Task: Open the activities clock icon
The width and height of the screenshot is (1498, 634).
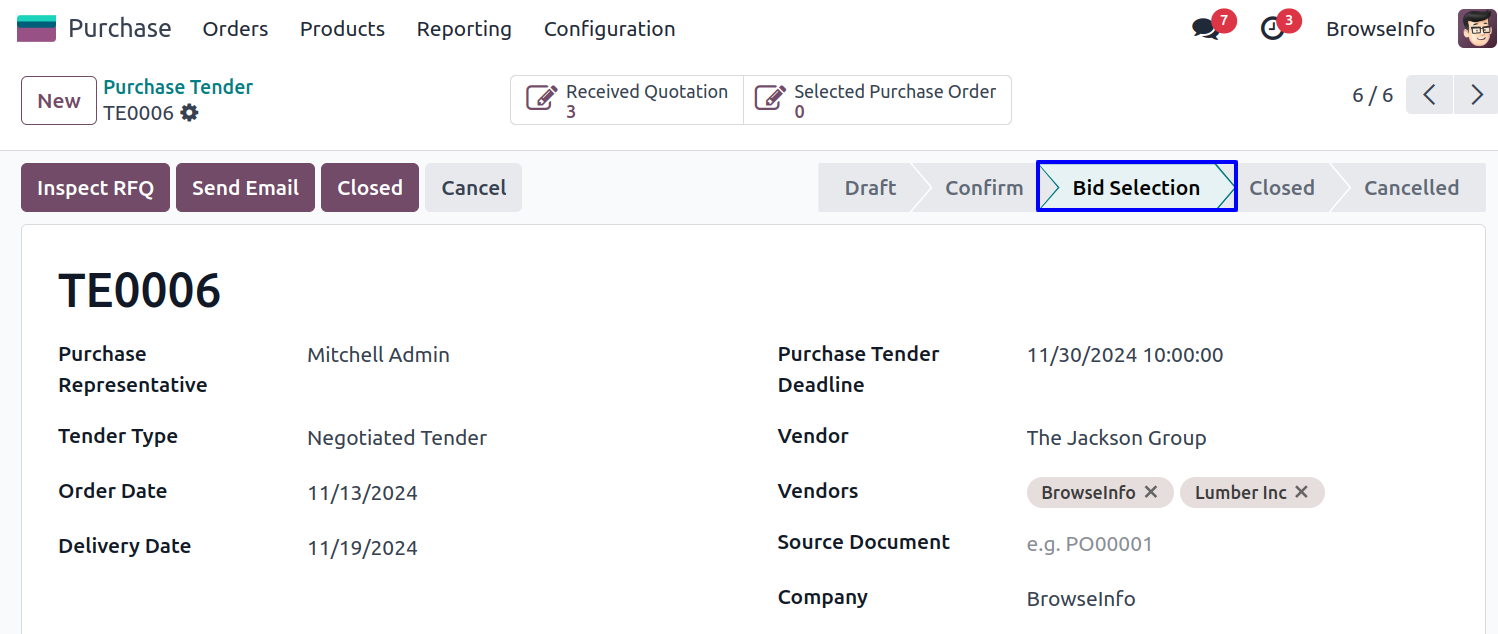Action: tap(1272, 29)
